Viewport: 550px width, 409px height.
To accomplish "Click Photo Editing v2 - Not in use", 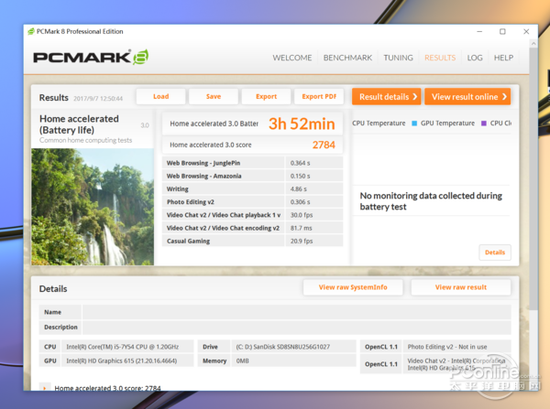I will pos(447,347).
